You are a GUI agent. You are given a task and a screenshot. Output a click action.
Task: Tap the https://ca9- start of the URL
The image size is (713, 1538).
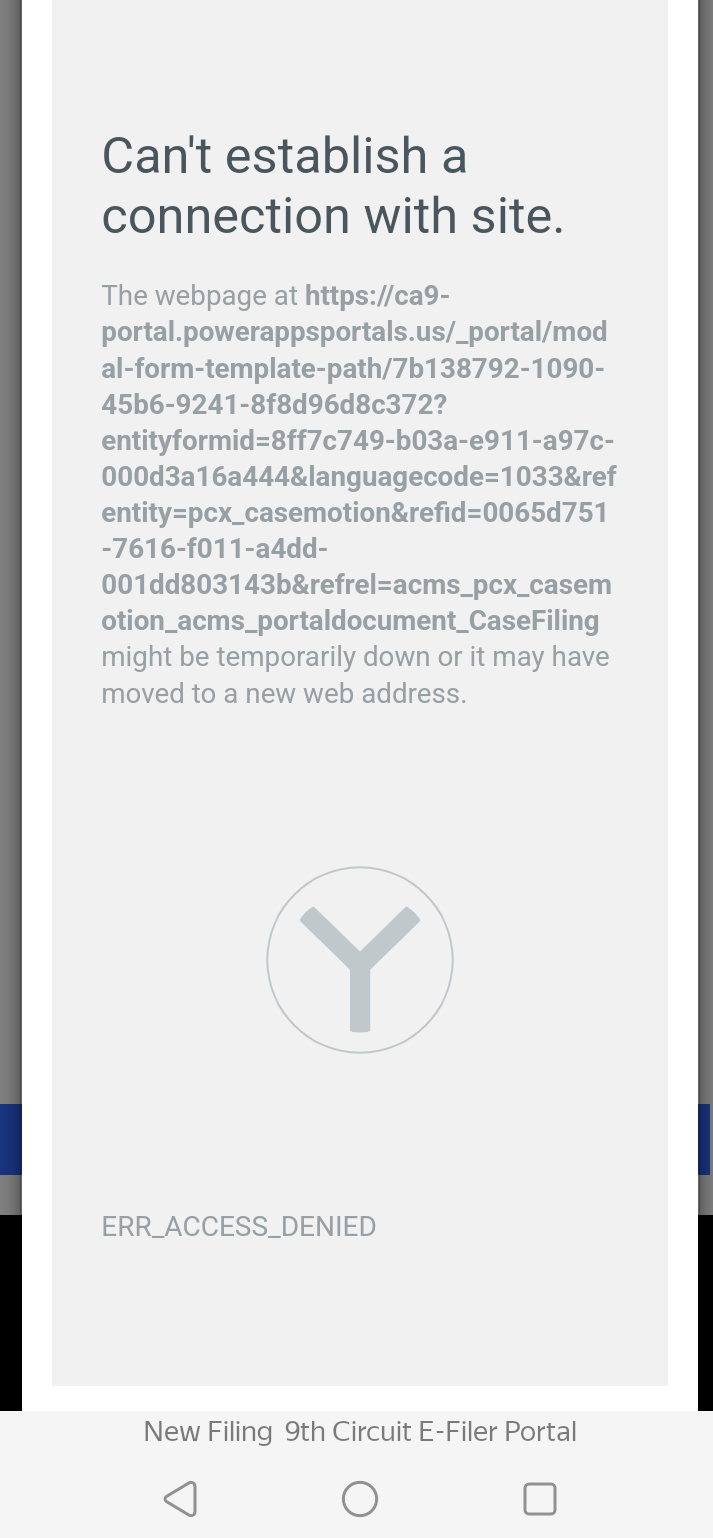tap(378, 296)
